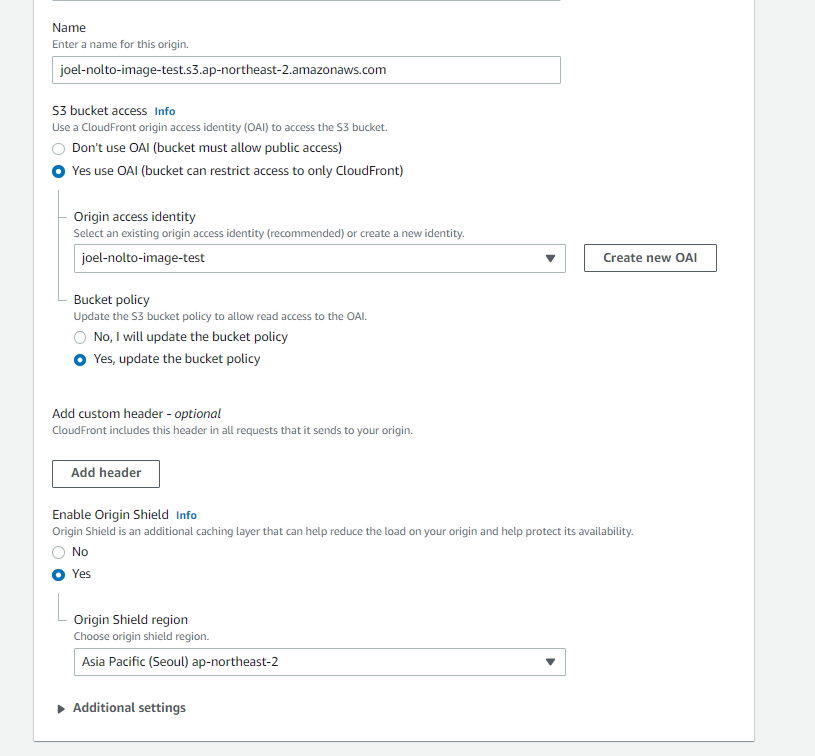This screenshot has height=756, width=815.
Task: Click the "Origin Shield region" field label
Action: click(131, 620)
